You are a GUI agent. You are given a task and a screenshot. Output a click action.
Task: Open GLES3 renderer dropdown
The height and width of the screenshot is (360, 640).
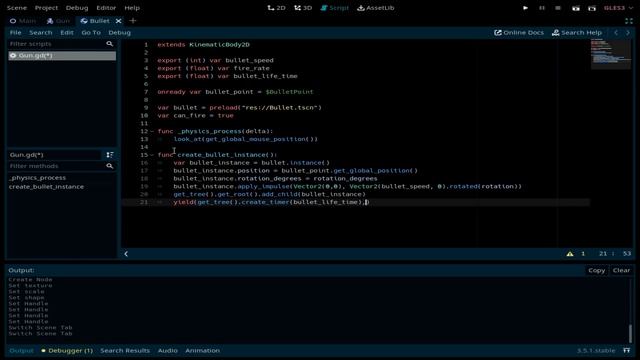618,8
